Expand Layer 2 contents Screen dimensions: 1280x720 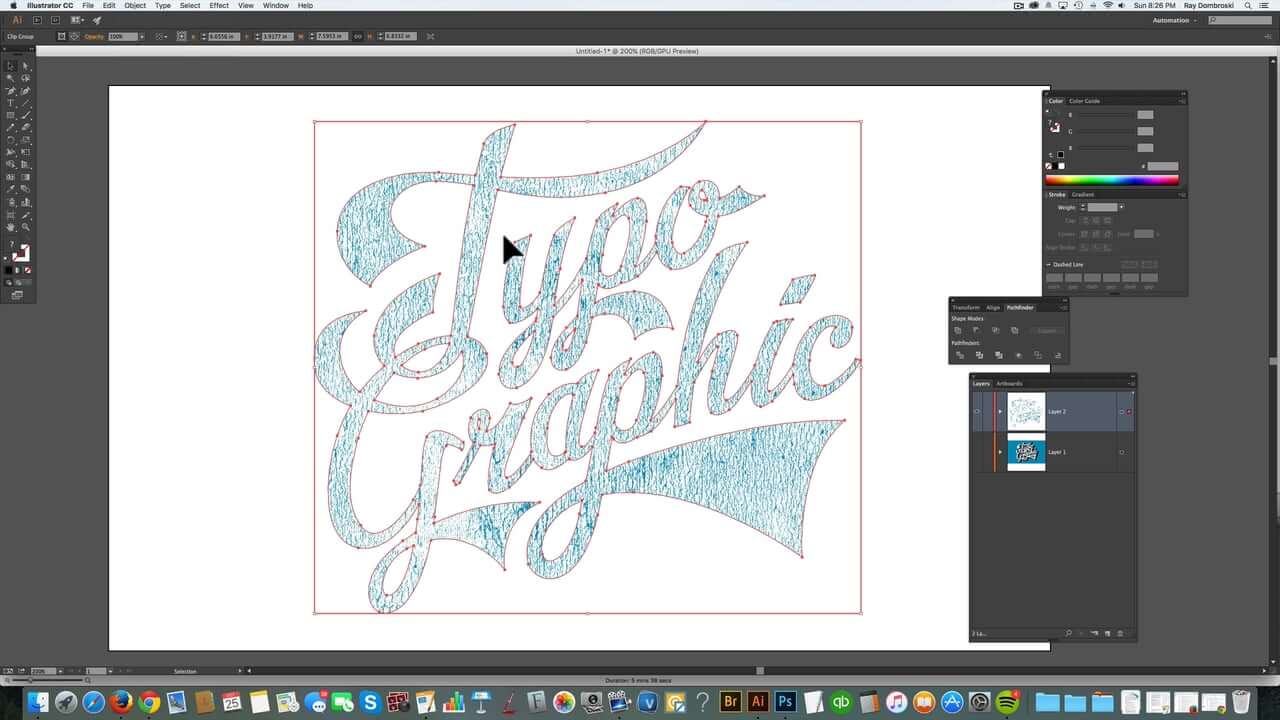1000,411
